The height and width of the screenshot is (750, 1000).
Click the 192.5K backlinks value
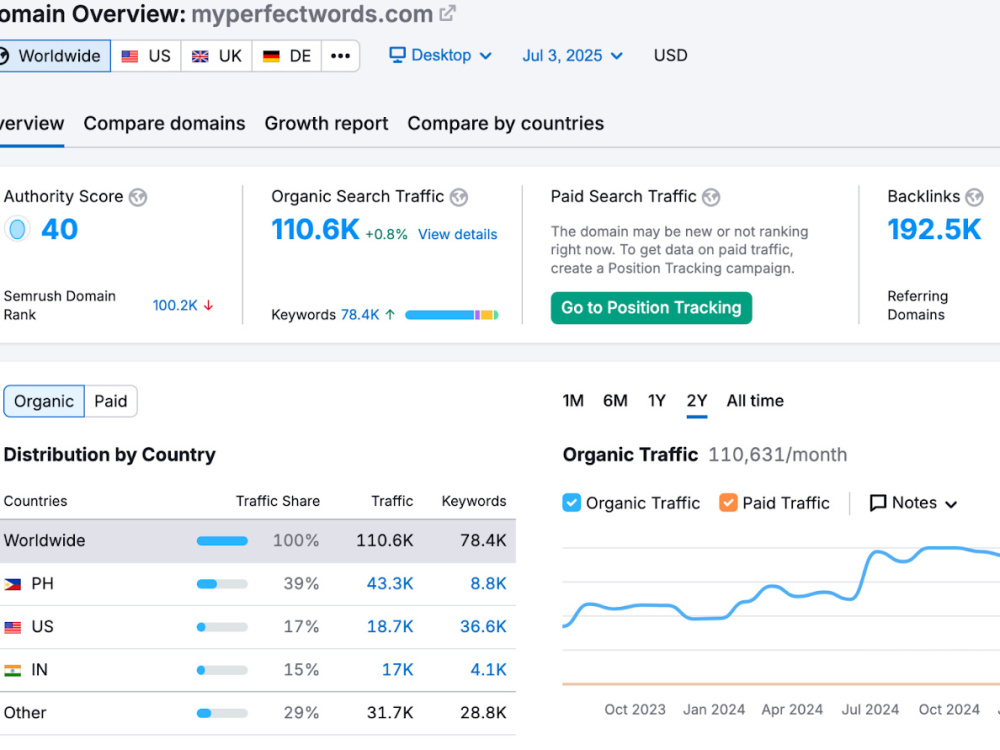pos(934,230)
